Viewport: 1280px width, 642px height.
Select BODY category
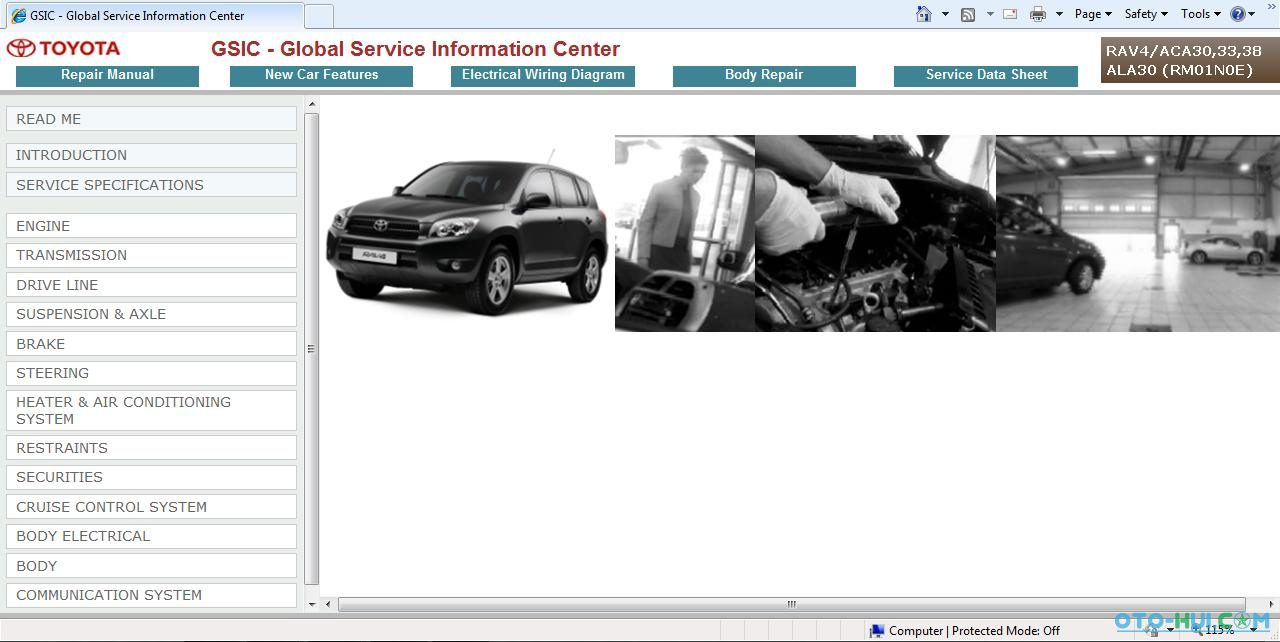pyautogui.click(x=151, y=566)
